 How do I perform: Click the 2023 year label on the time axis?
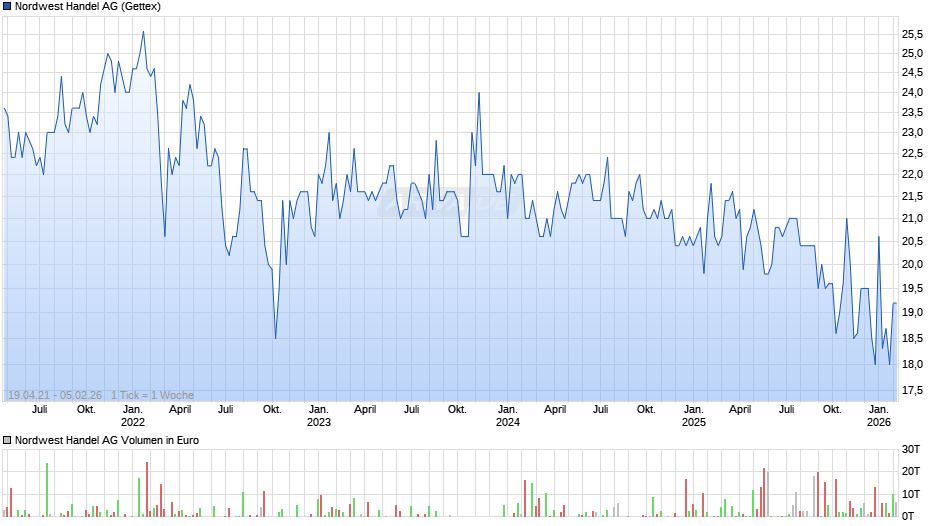point(318,422)
